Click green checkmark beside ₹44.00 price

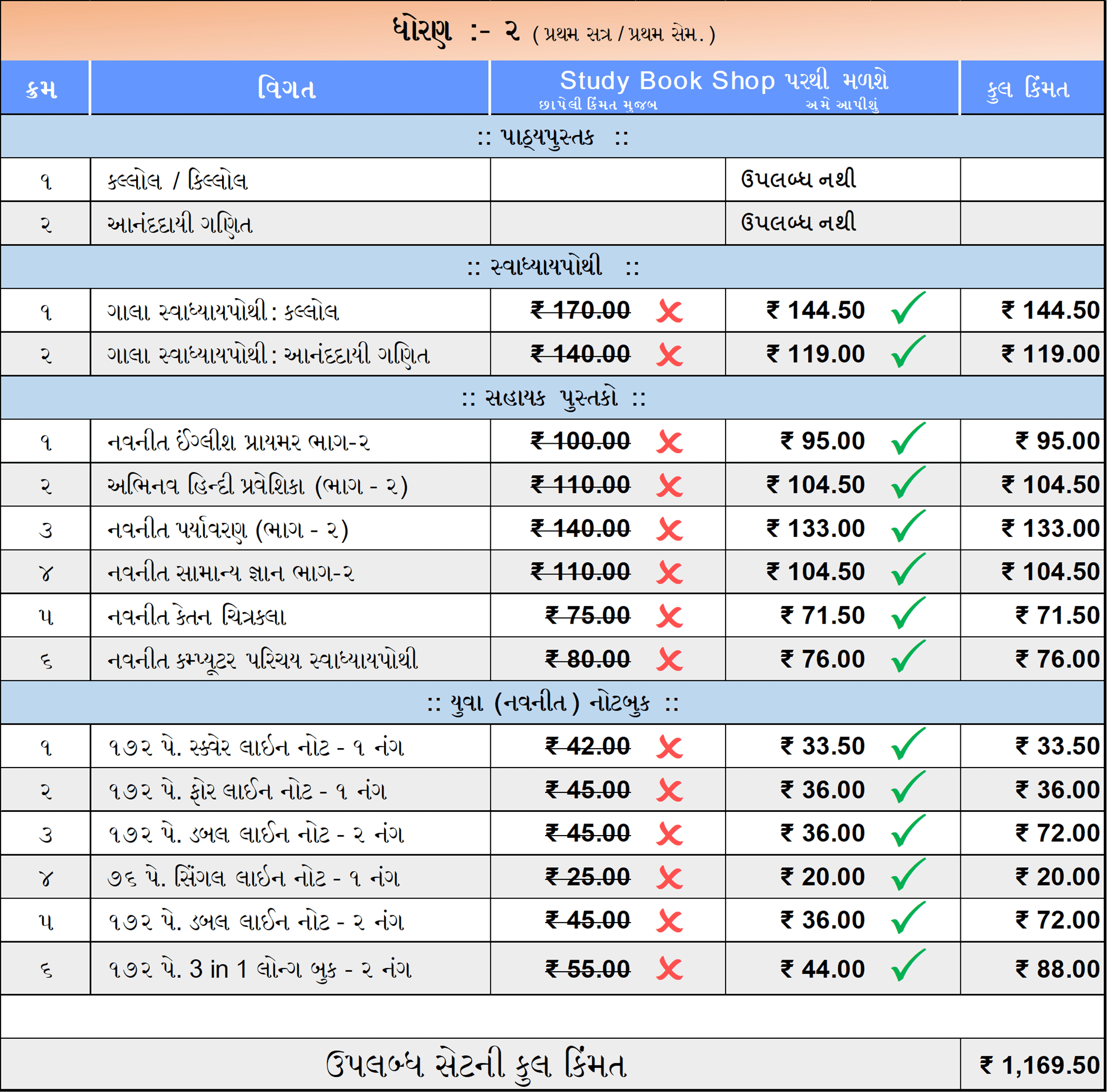click(908, 966)
